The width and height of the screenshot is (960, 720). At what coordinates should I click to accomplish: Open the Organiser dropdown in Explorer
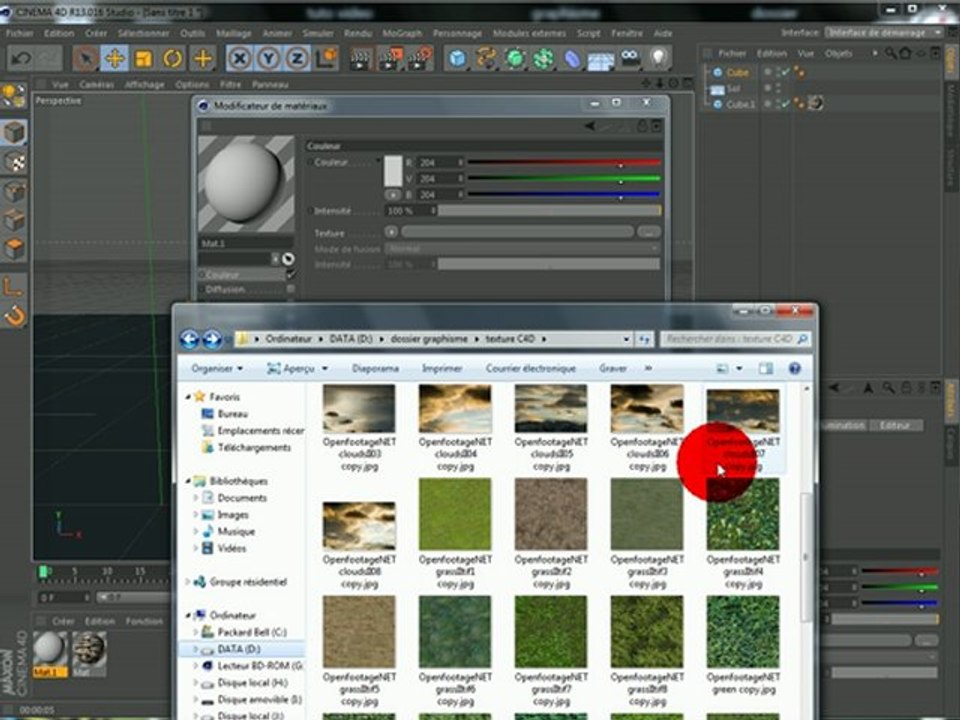(x=217, y=369)
